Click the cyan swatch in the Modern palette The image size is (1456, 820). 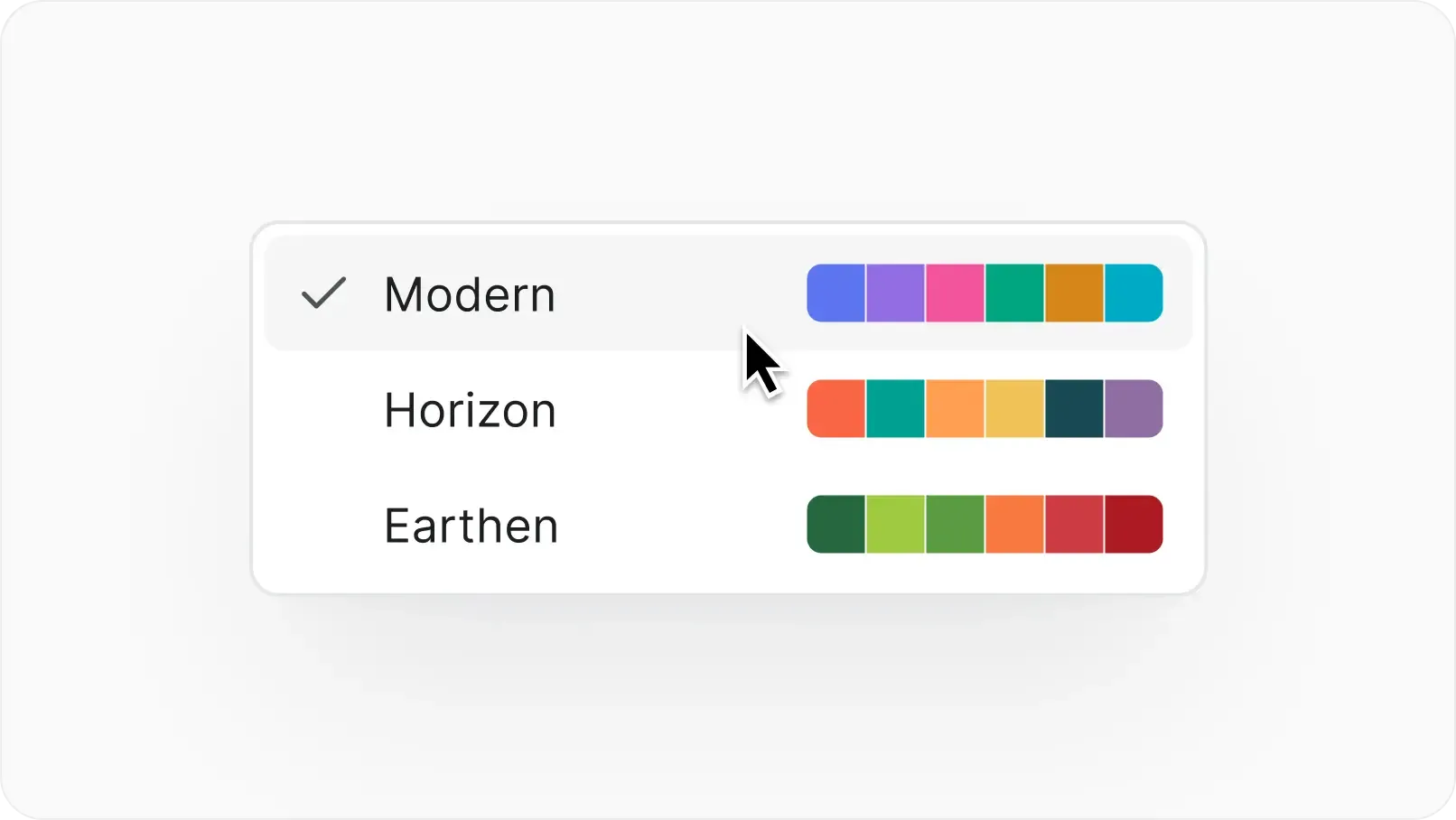coord(1134,293)
